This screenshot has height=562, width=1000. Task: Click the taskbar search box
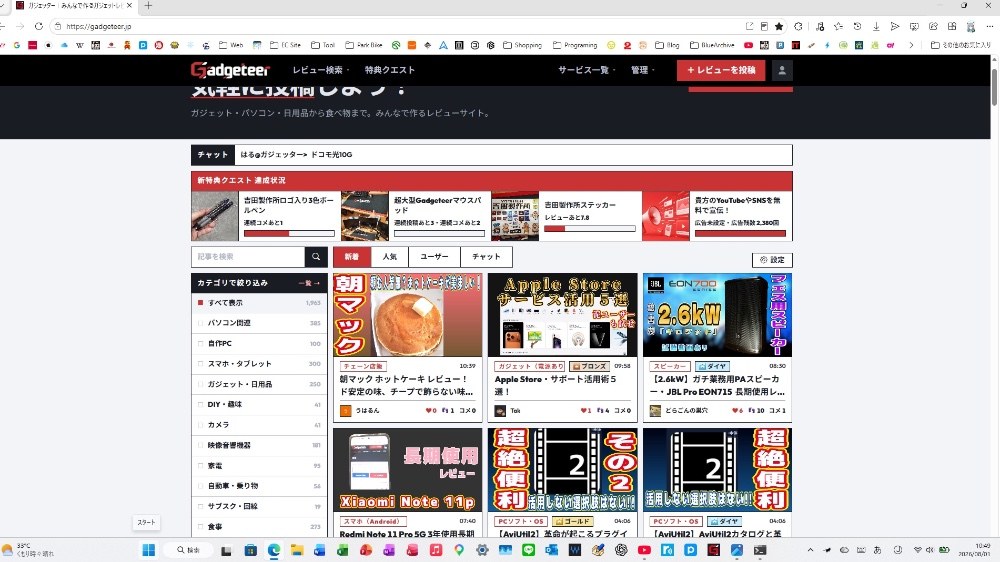pos(189,550)
